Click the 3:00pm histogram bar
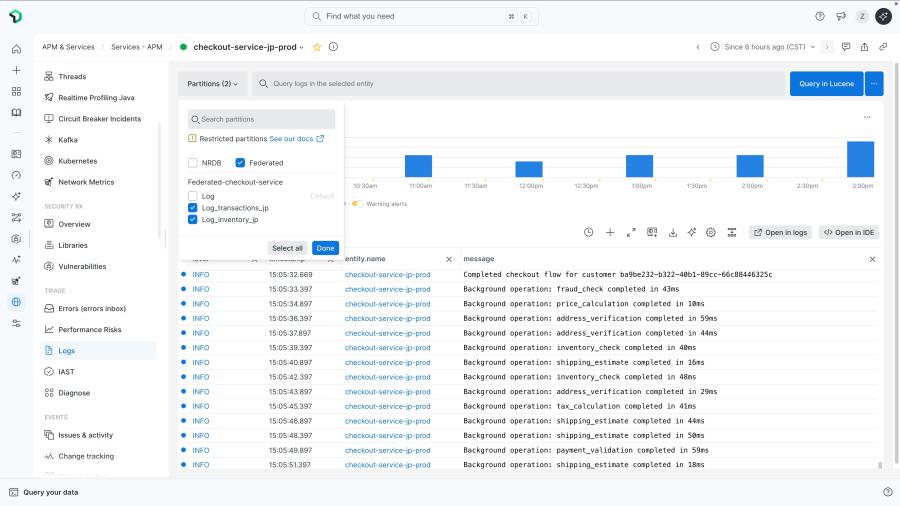900x506 pixels. (x=860, y=159)
